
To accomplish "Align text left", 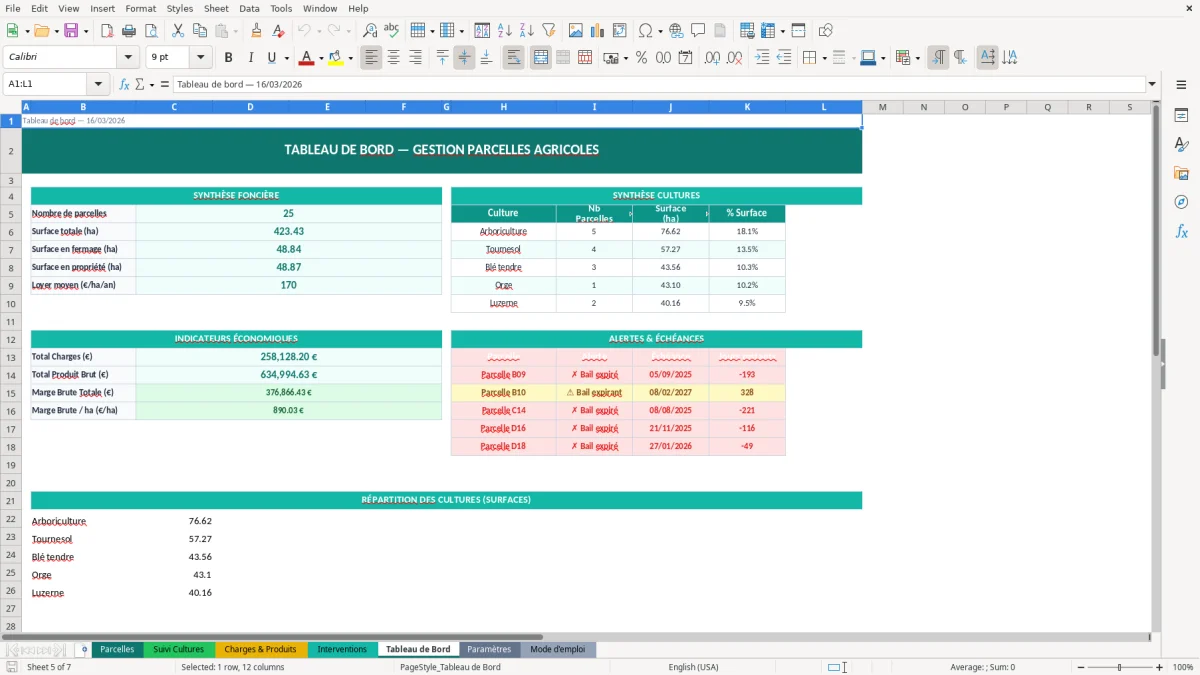I will [x=371, y=58].
